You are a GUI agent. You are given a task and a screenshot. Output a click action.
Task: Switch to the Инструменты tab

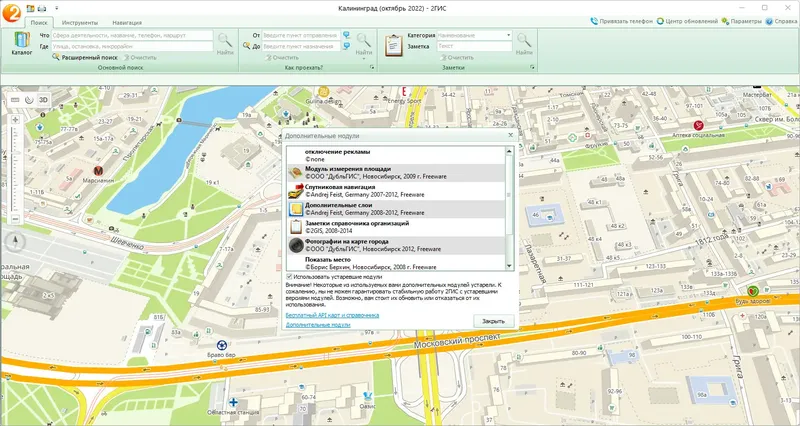[x=80, y=22]
